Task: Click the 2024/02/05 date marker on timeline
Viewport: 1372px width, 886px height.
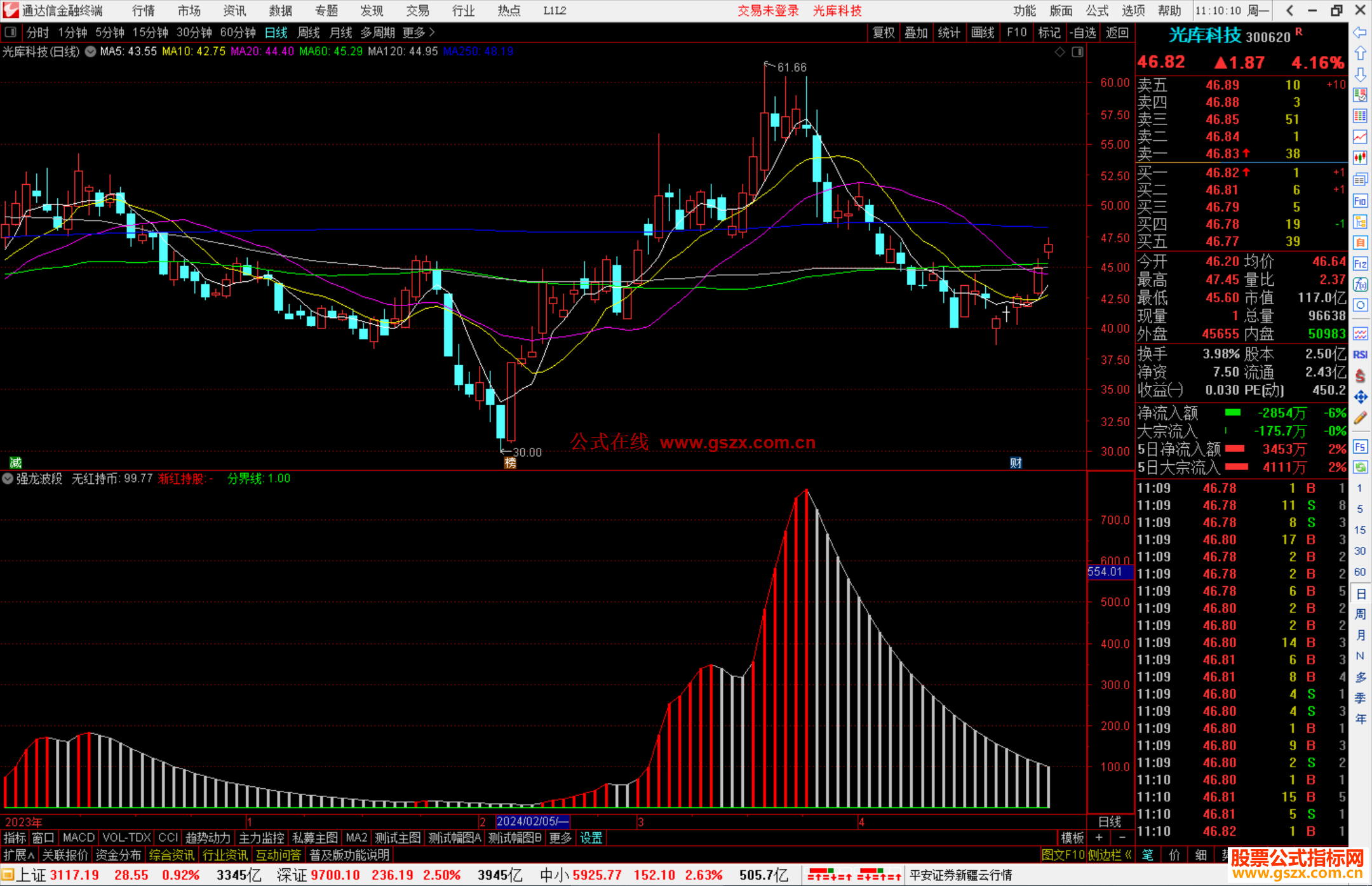Action: click(532, 821)
